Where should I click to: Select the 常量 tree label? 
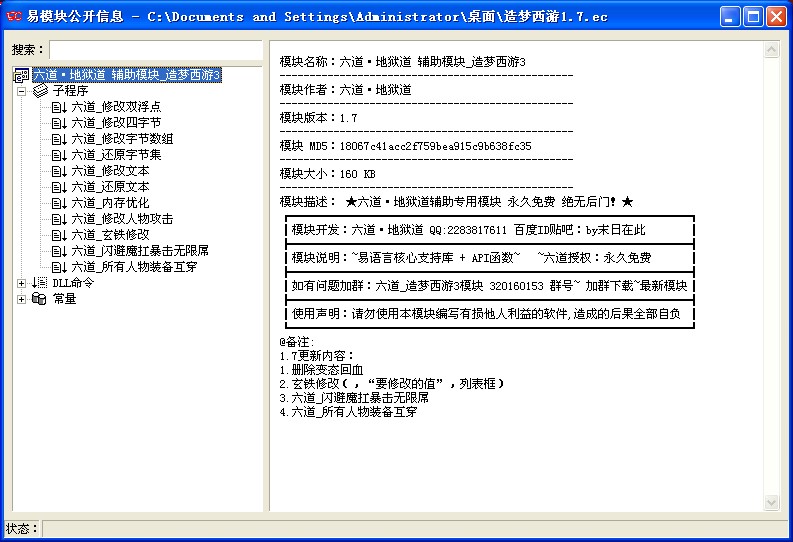pos(64,299)
